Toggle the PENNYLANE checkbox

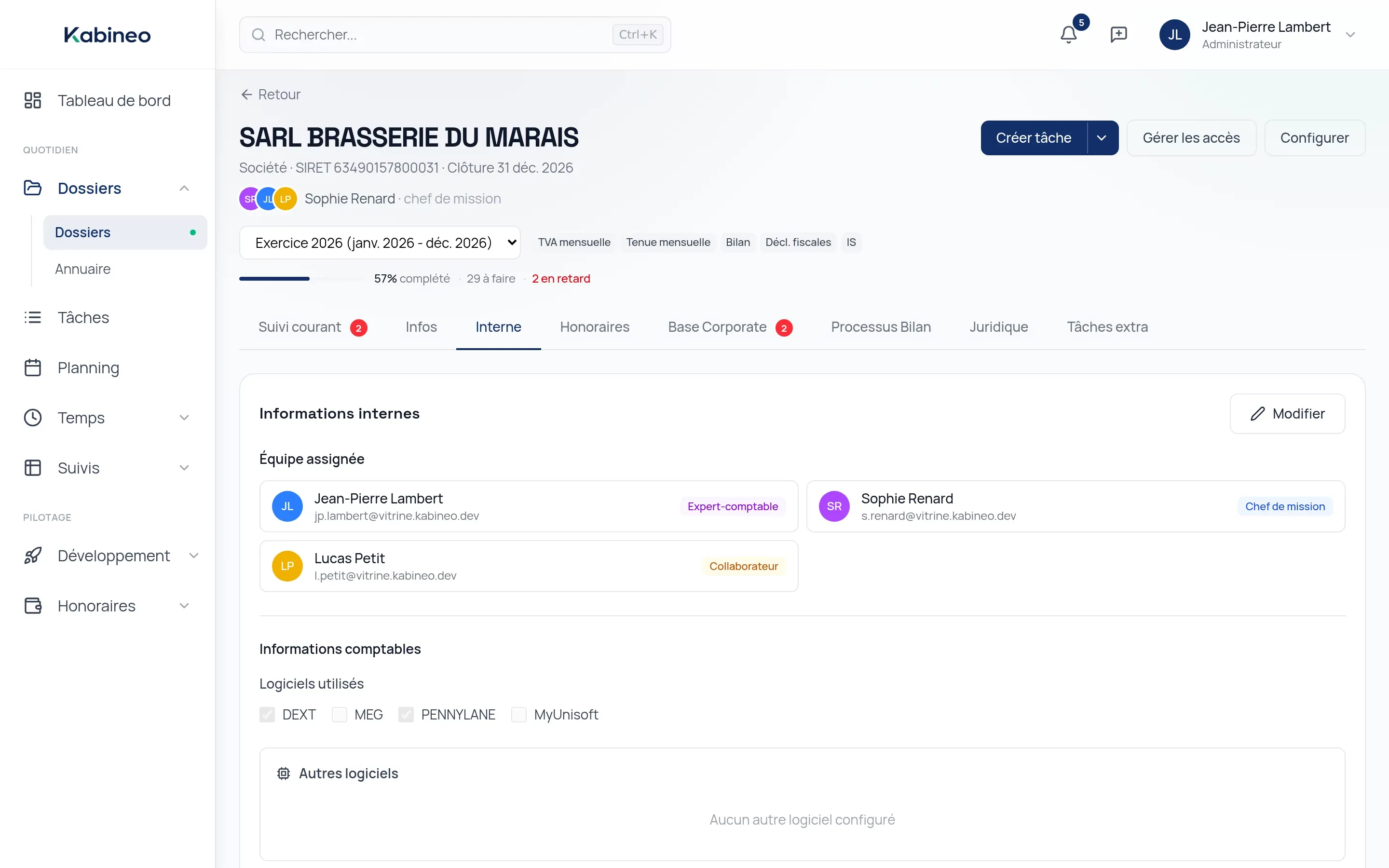pos(406,715)
